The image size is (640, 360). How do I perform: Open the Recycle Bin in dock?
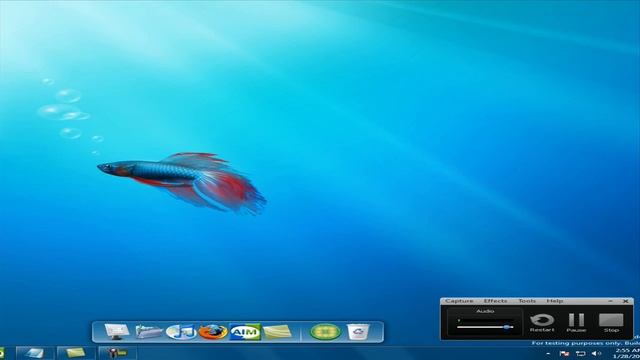[358, 331]
